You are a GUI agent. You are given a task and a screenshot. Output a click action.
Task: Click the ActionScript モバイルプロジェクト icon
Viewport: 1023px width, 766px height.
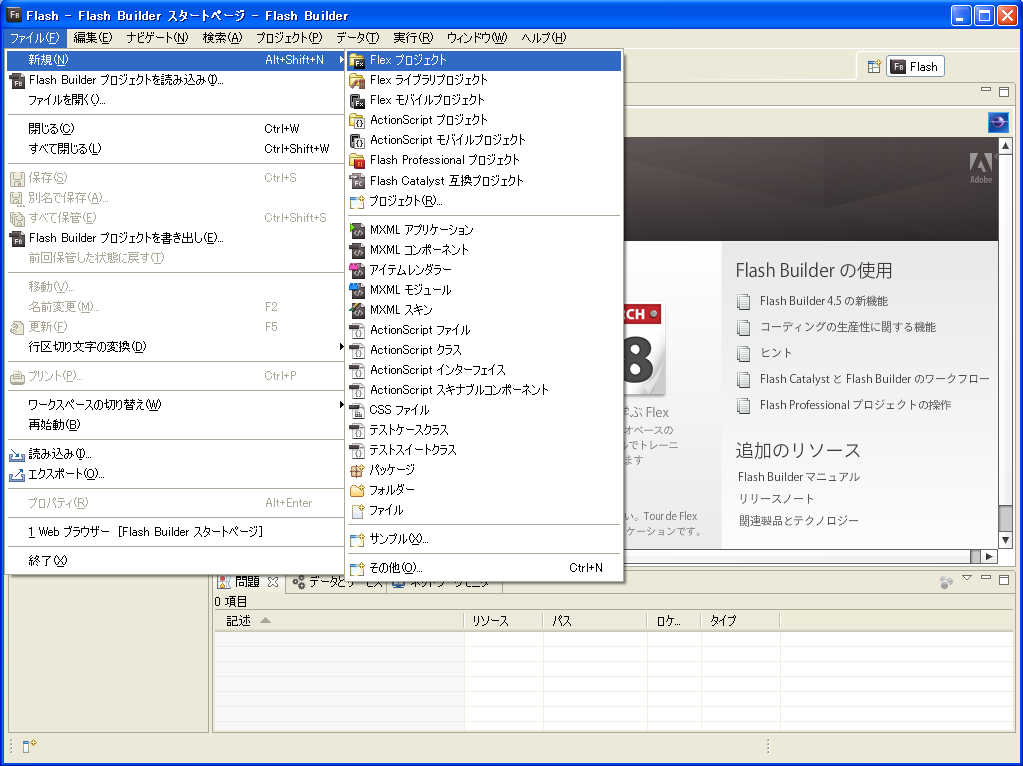click(x=357, y=141)
